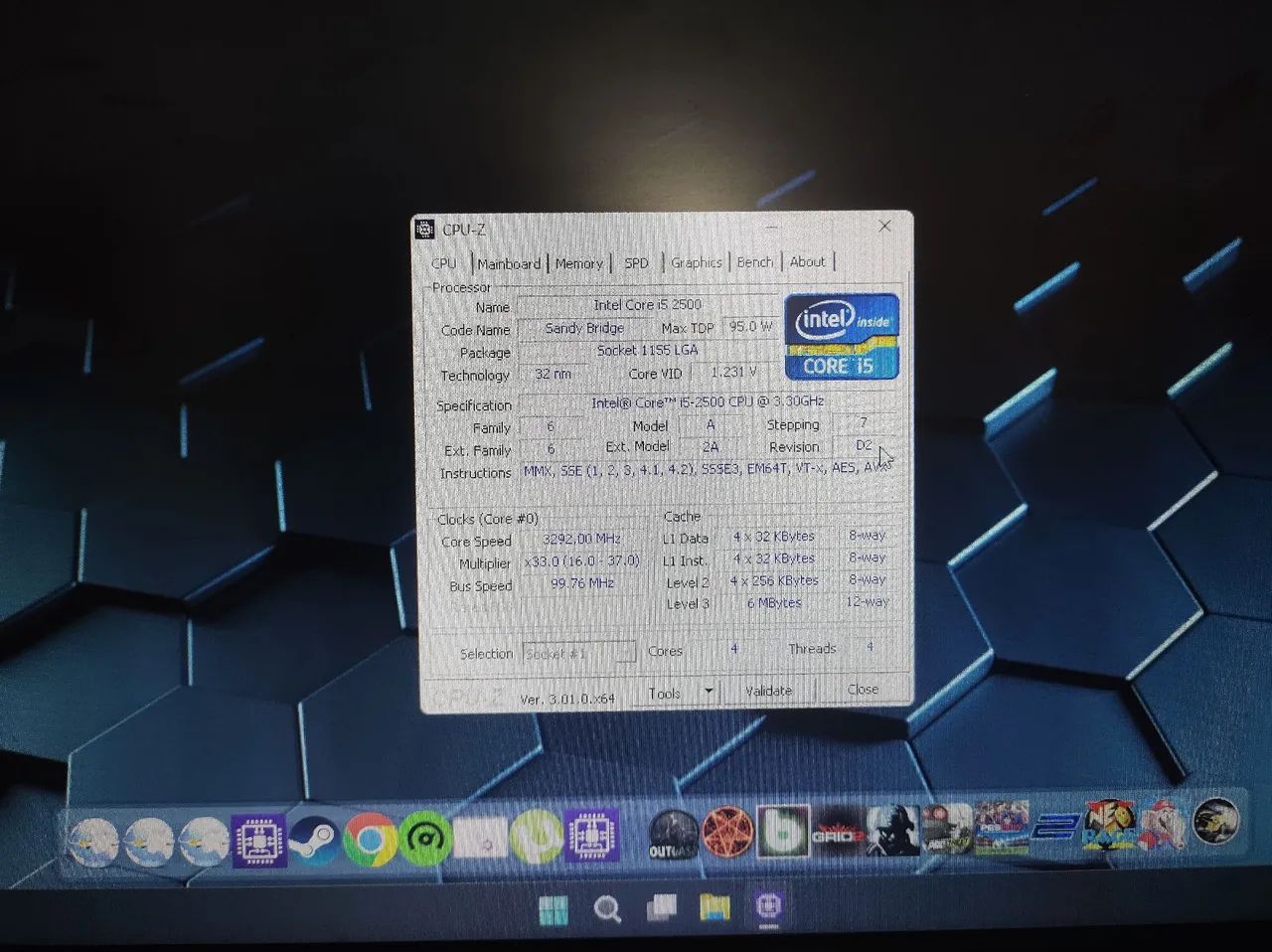Click the version text 'Ver. 3.01.0.x64'
Screen dimensions: 1272x952
(567, 700)
